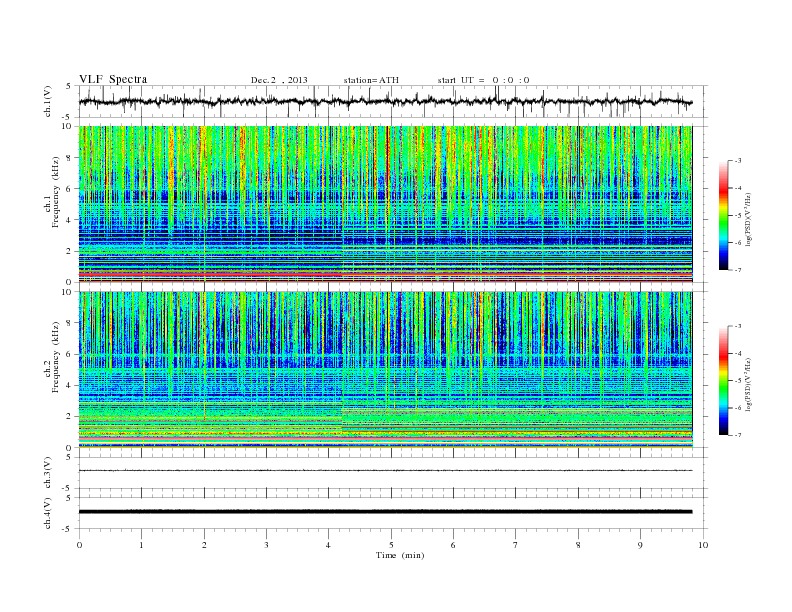Click the "-7" value on ch.2 colorbar

(738, 435)
